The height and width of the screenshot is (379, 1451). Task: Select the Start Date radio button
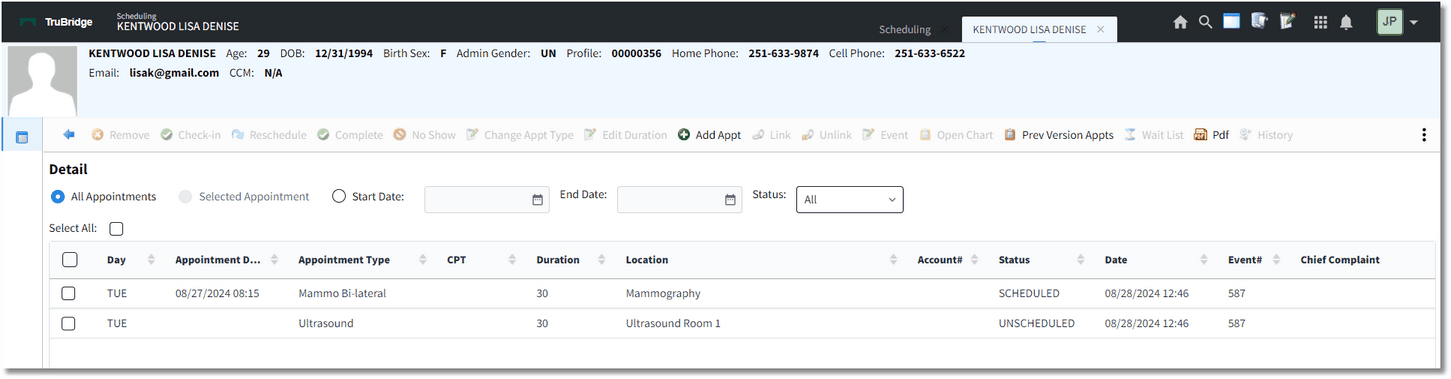(x=339, y=197)
